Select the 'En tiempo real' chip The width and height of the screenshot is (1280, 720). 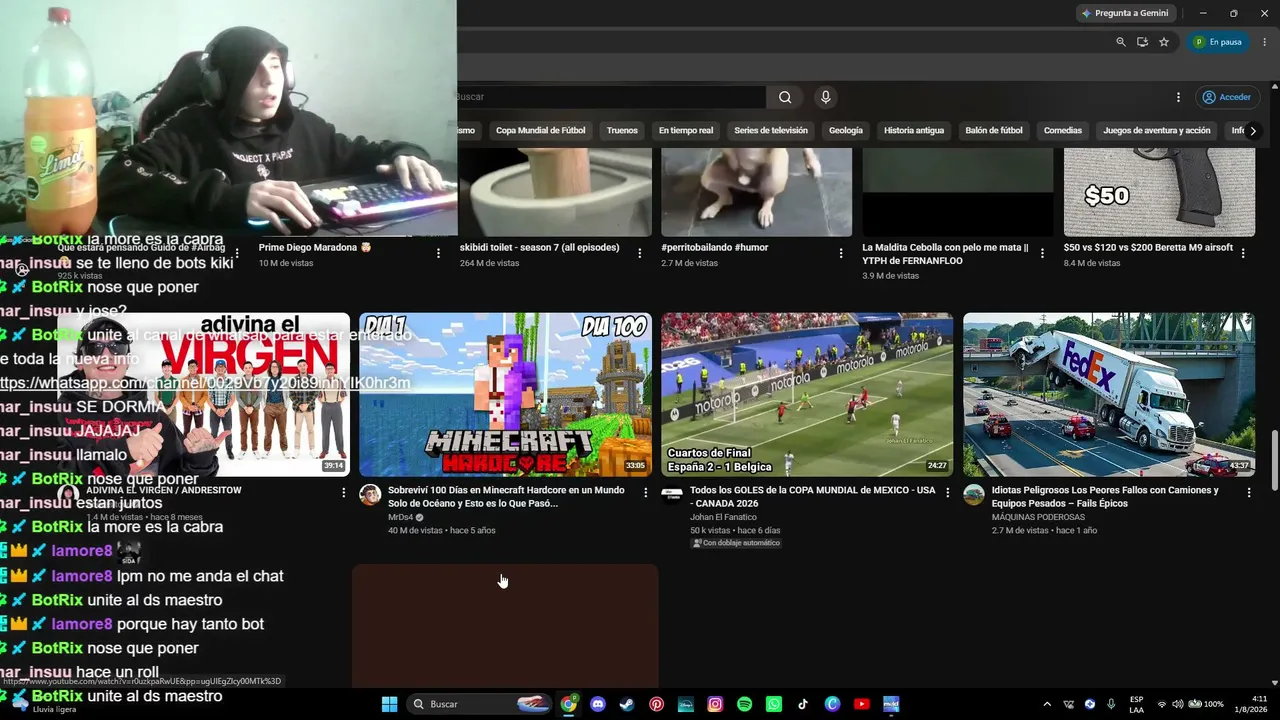686,130
